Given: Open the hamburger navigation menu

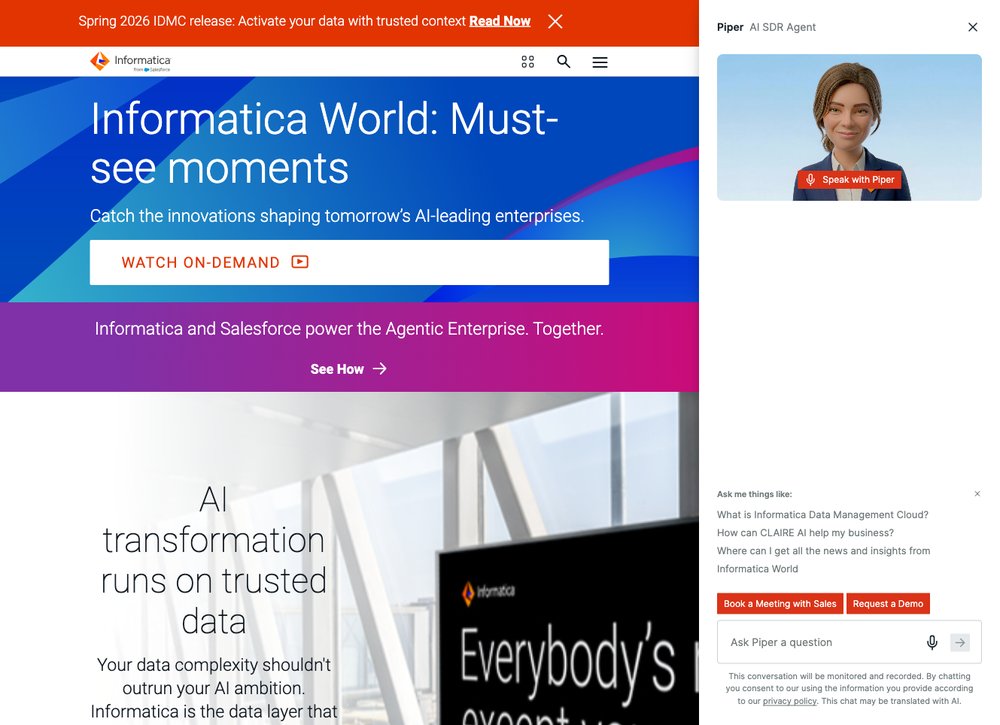Looking at the screenshot, I should pos(599,62).
